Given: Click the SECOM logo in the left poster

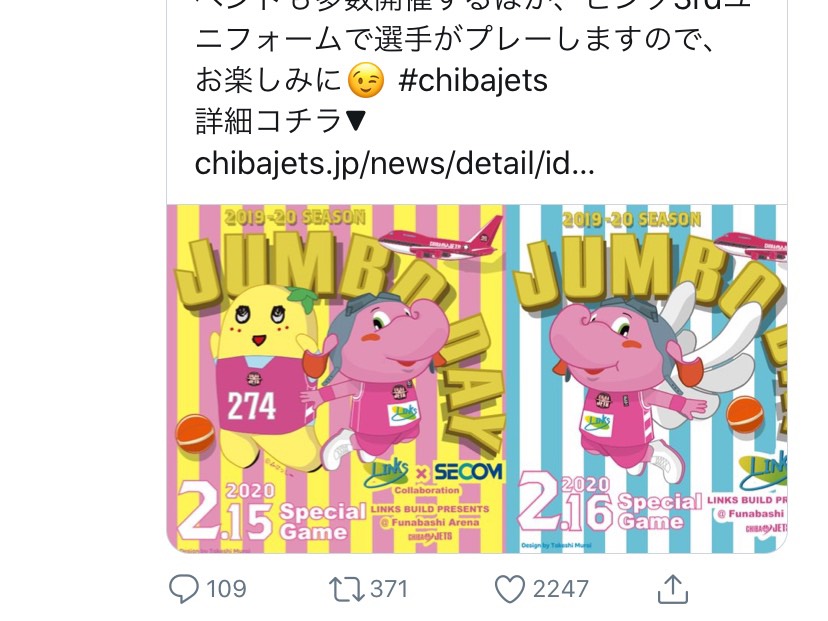Looking at the screenshot, I should tap(468, 472).
